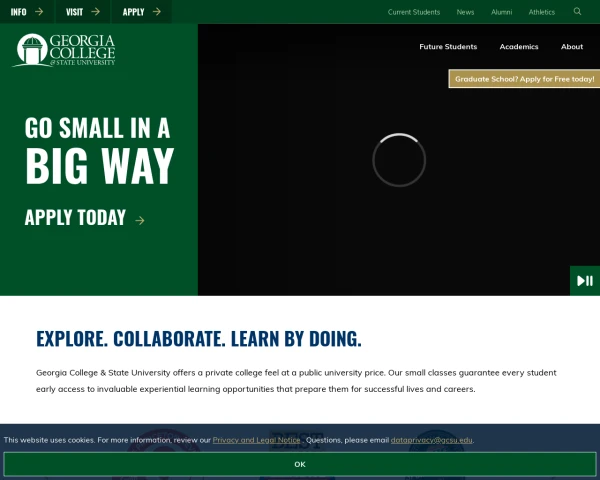The width and height of the screenshot is (600, 480).
Task: Visit the Alumni page
Action: point(501,12)
